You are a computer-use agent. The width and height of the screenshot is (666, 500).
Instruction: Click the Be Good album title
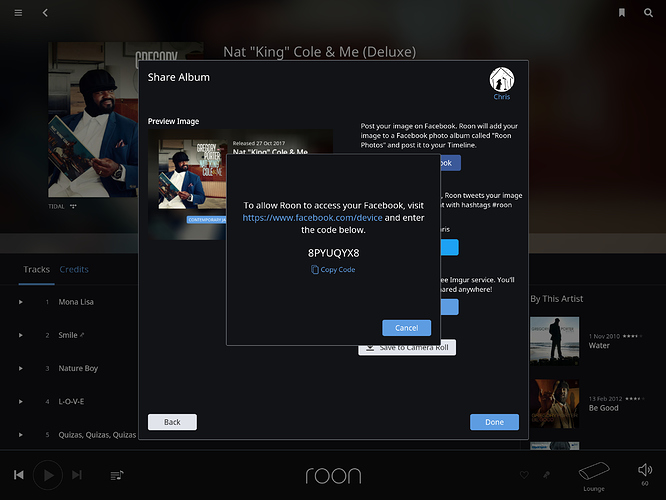[x=603, y=408]
